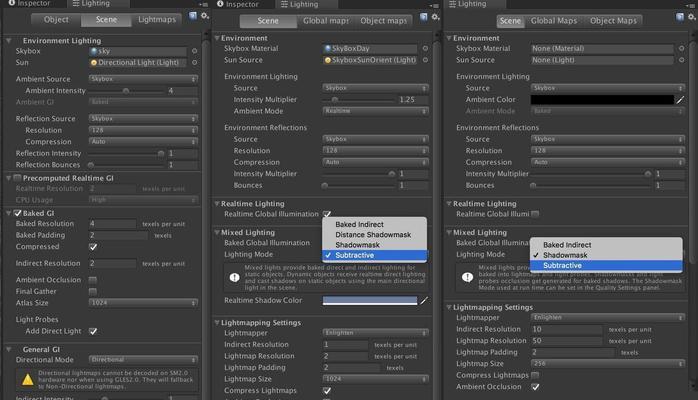Switch to Object tab in left panel
The image size is (698, 400).
pos(56,20)
